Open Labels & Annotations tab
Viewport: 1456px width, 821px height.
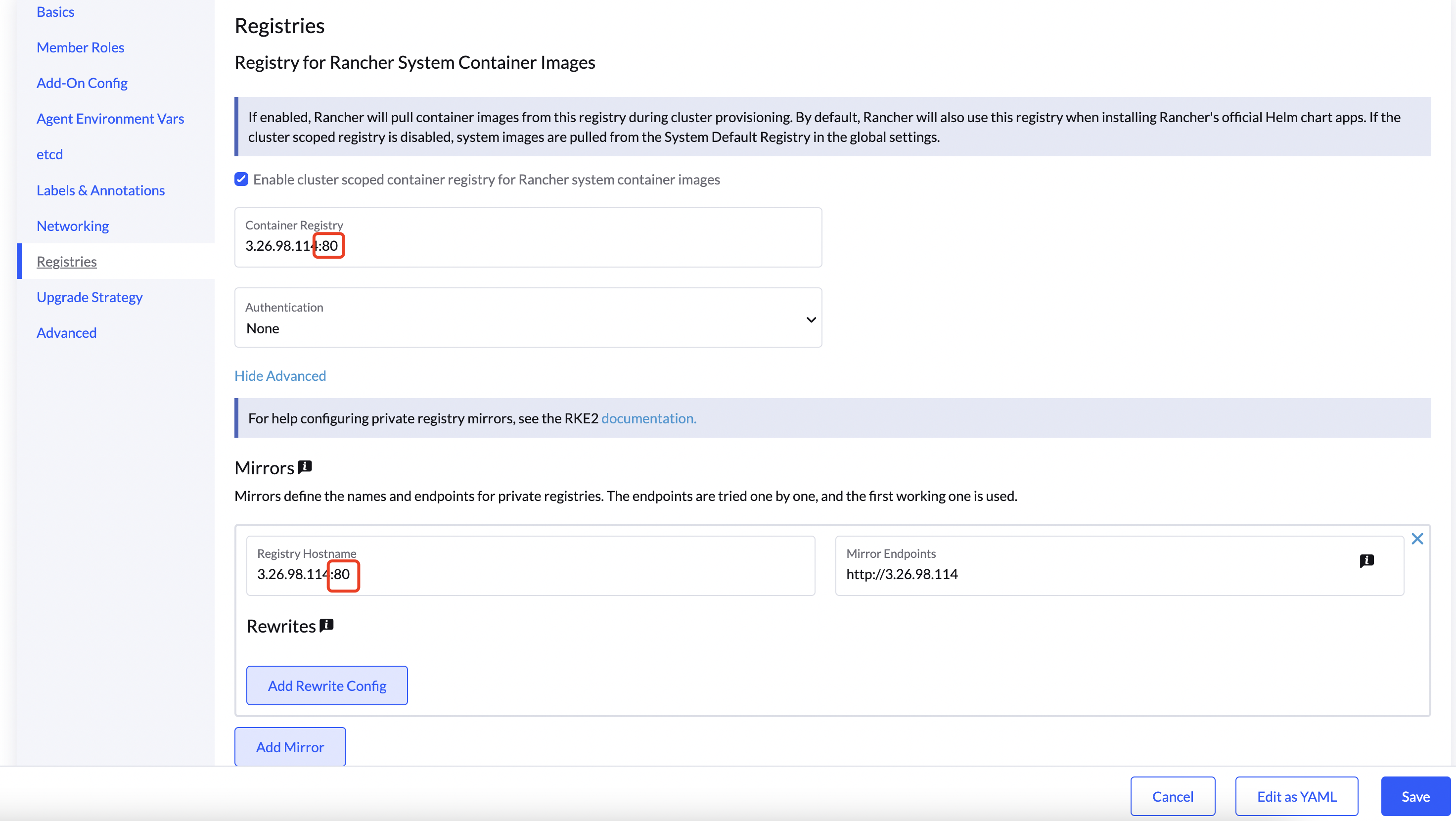click(x=100, y=190)
